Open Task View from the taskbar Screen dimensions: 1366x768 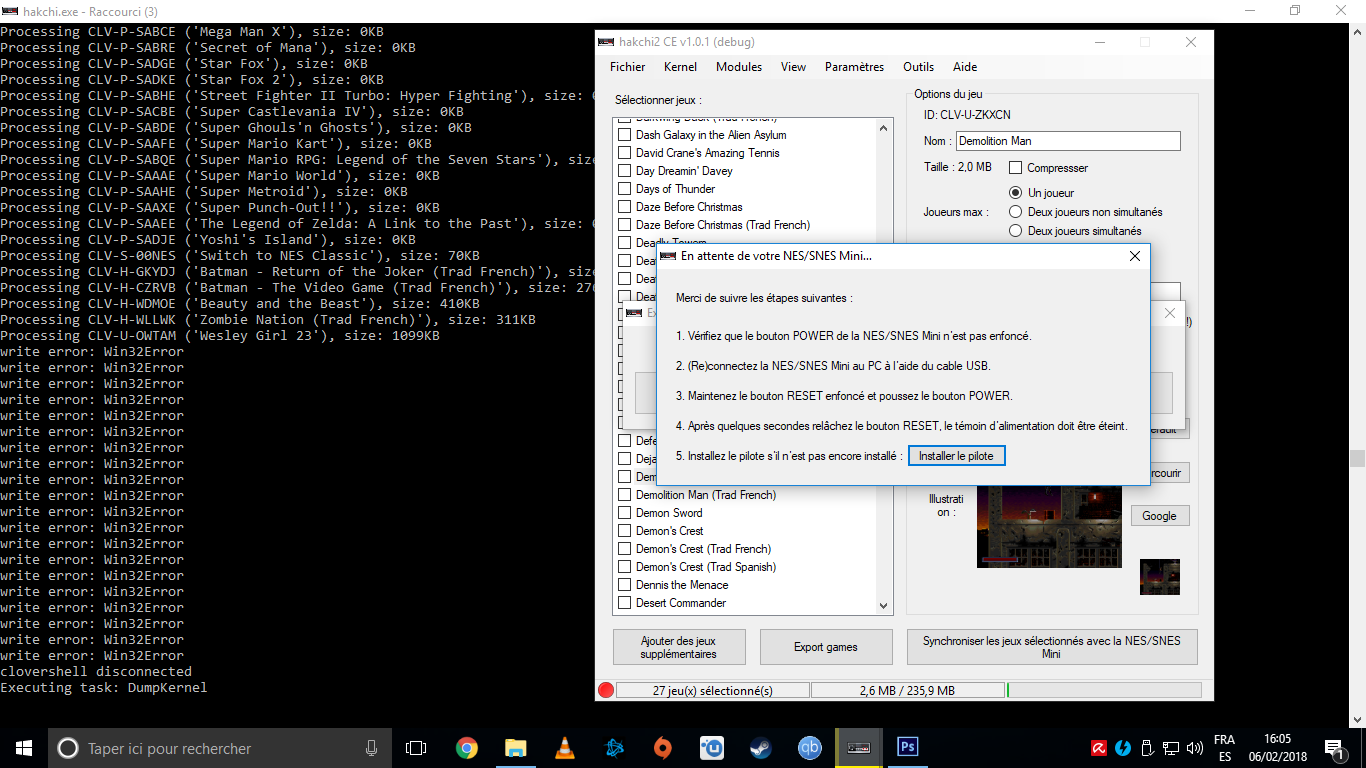(x=416, y=748)
